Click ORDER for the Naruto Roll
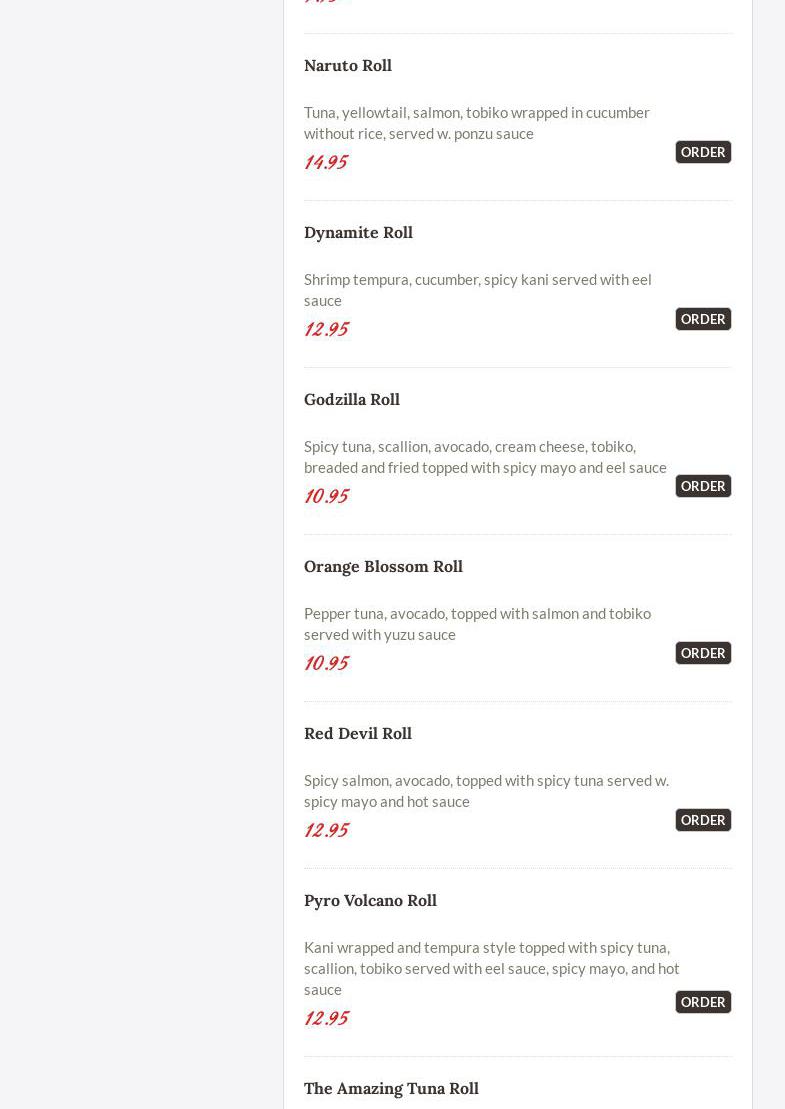Screen dimensions: 785x1109 coord(702,152)
